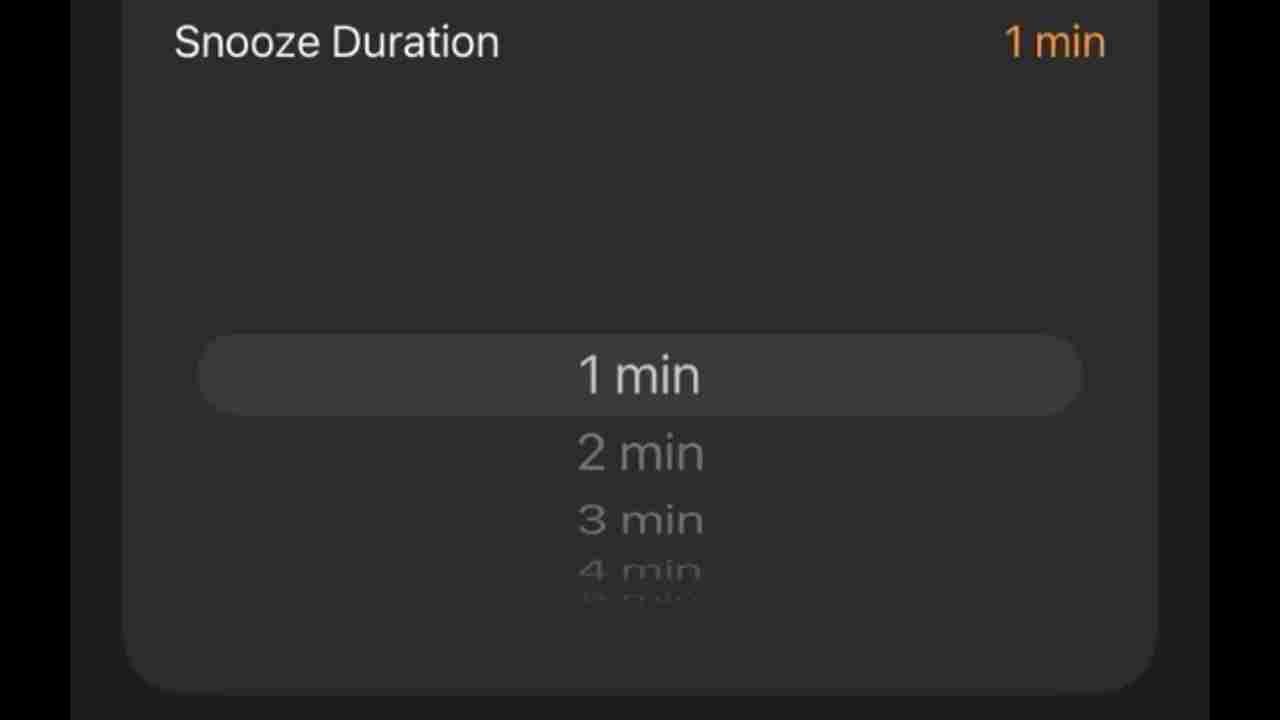Choose "3 min" from the duration picker

click(640, 520)
